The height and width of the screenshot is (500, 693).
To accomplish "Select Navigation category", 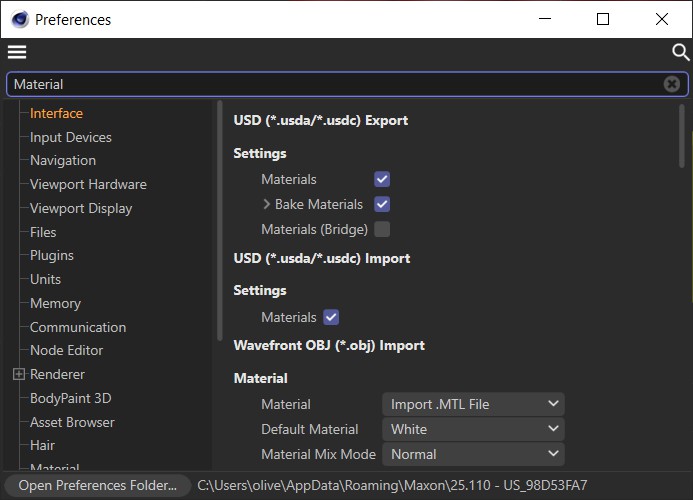I will point(63,160).
